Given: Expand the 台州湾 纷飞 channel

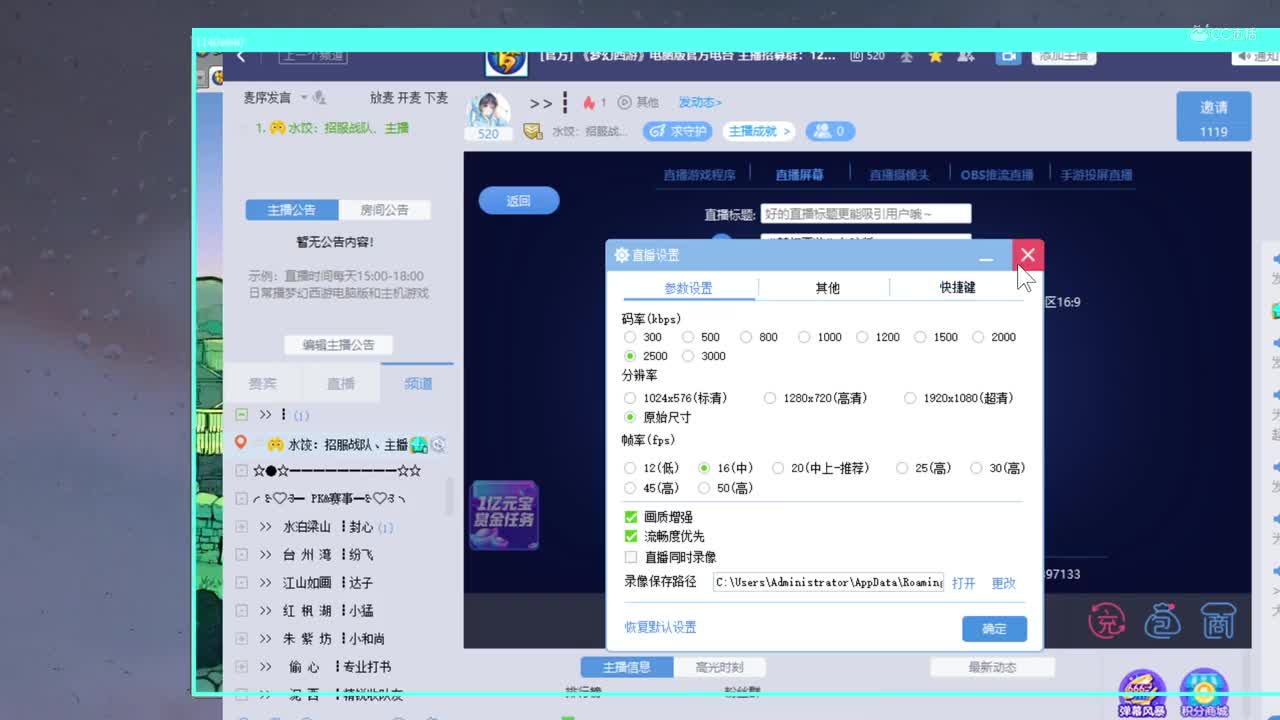Looking at the screenshot, I should click(x=241, y=554).
